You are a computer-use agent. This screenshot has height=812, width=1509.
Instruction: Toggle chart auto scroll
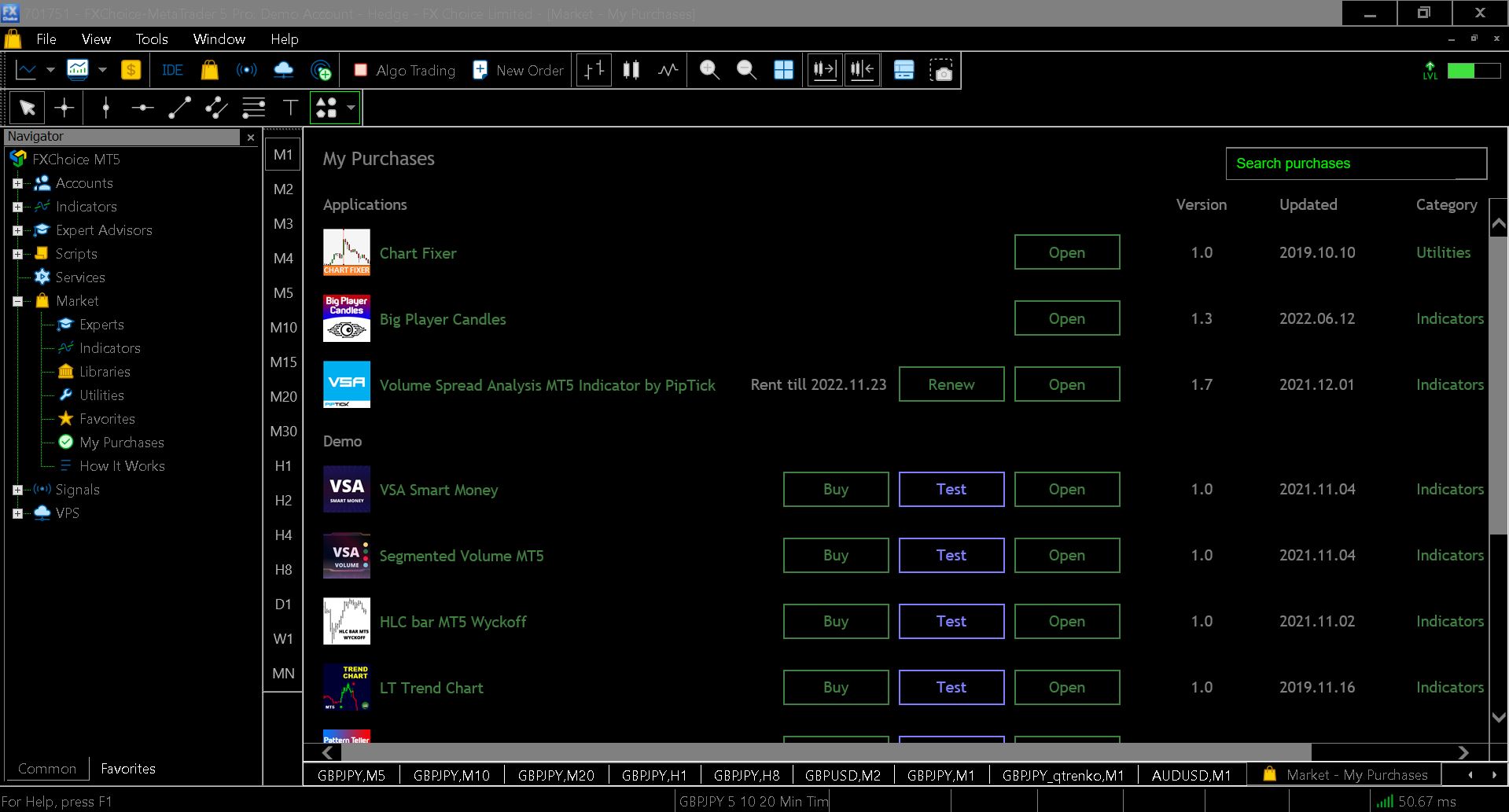[825, 71]
